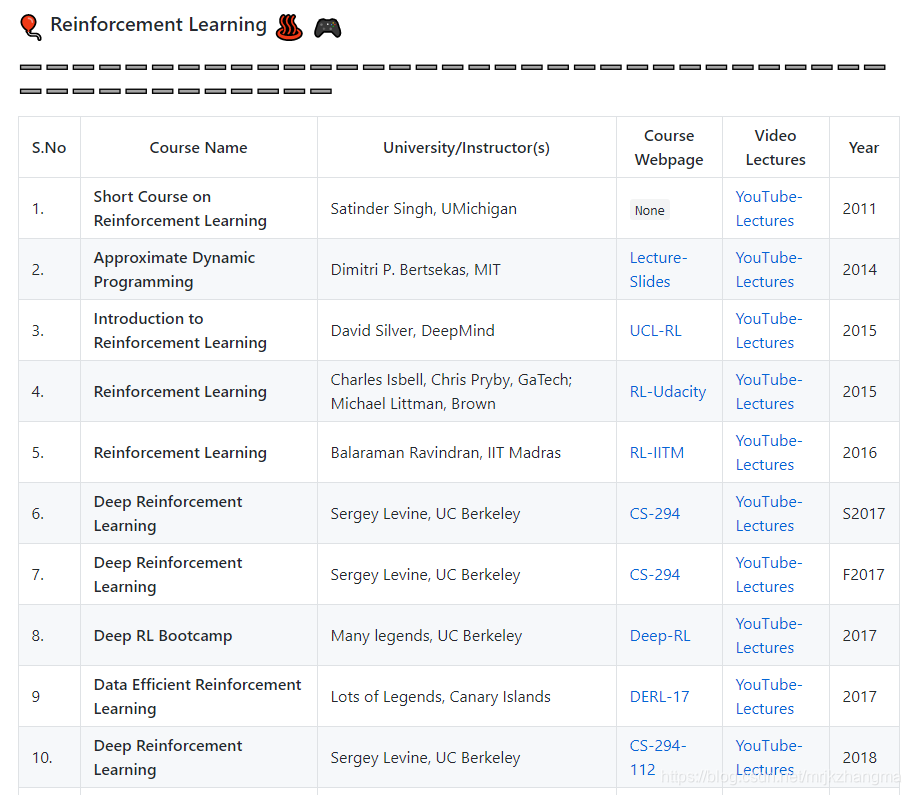911x795 pixels.
Task: Open YouTube-Lectures in the S2017 row
Action: coord(769,514)
